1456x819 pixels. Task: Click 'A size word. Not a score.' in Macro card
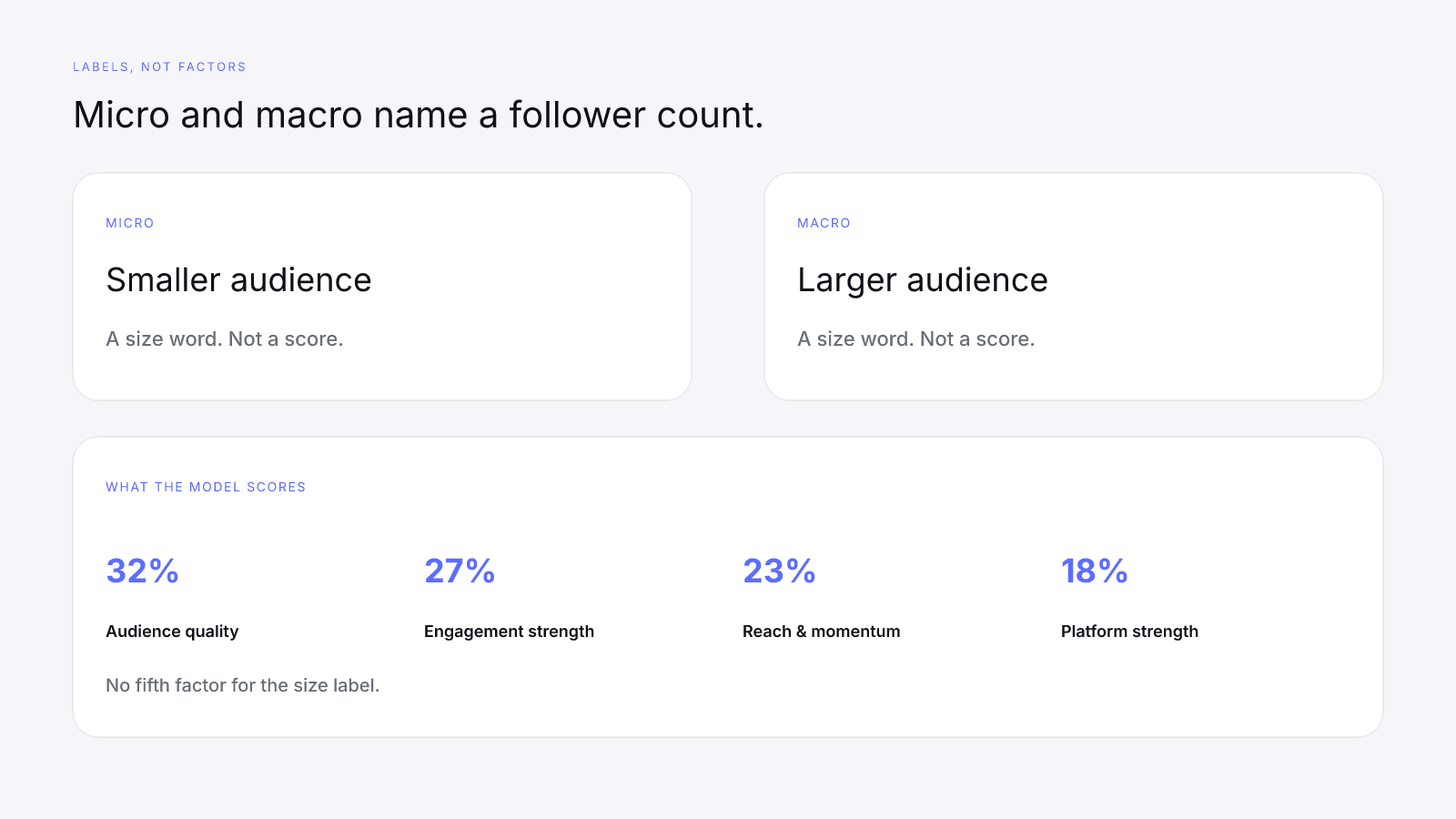(x=916, y=339)
